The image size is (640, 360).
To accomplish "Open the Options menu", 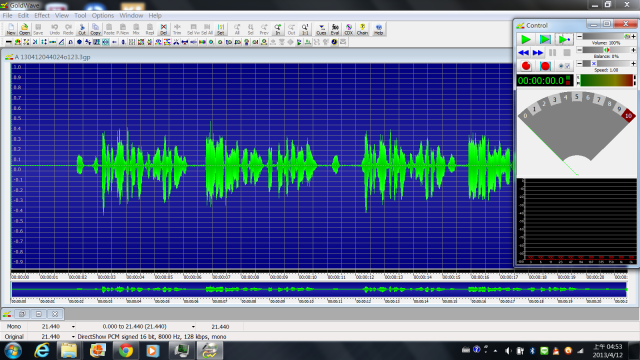I will coord(102,16).
